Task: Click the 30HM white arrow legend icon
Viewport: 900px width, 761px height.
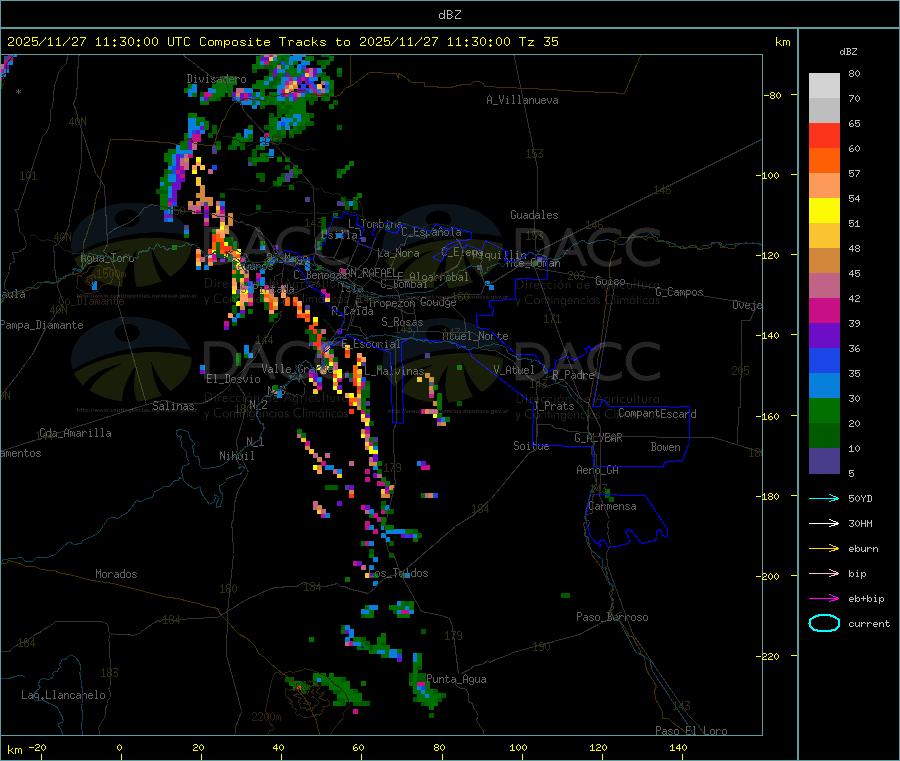Action: click(824, 523)
